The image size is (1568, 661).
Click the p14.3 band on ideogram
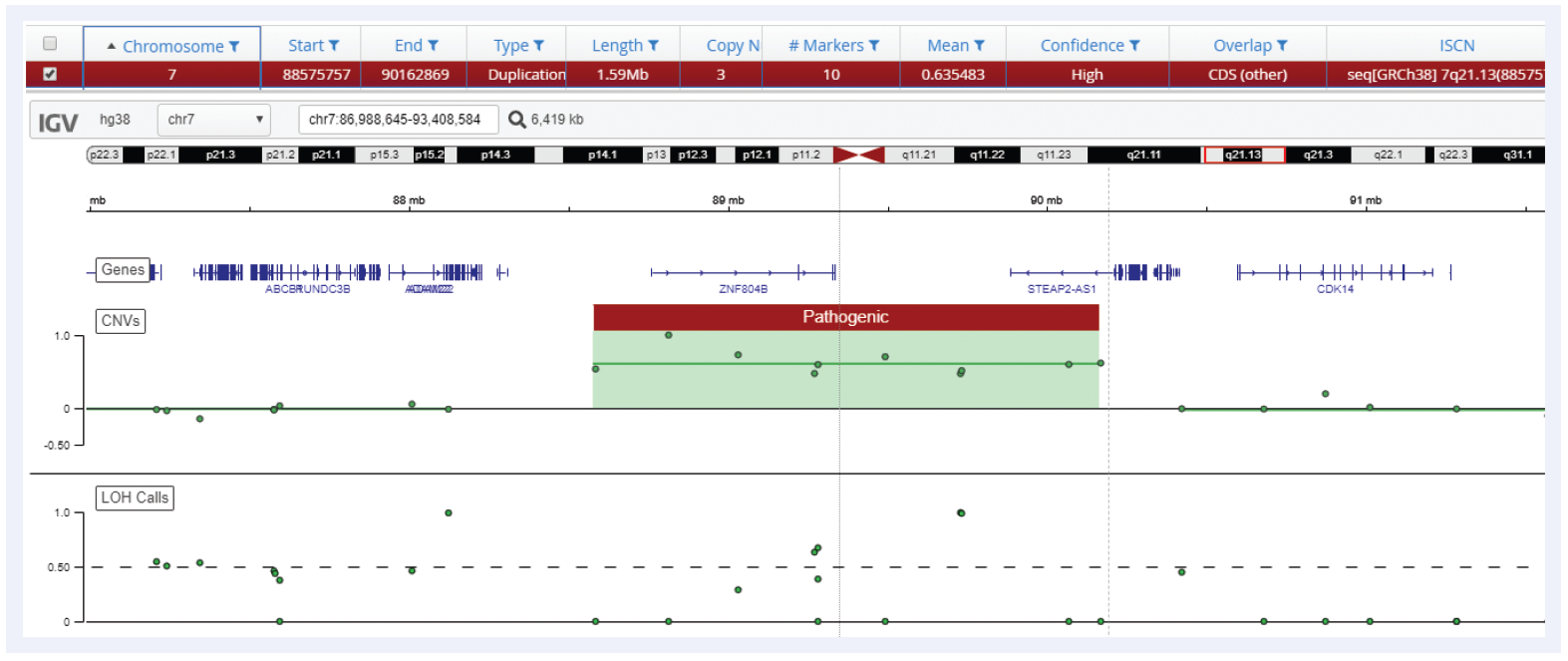[x=495, y=155]
